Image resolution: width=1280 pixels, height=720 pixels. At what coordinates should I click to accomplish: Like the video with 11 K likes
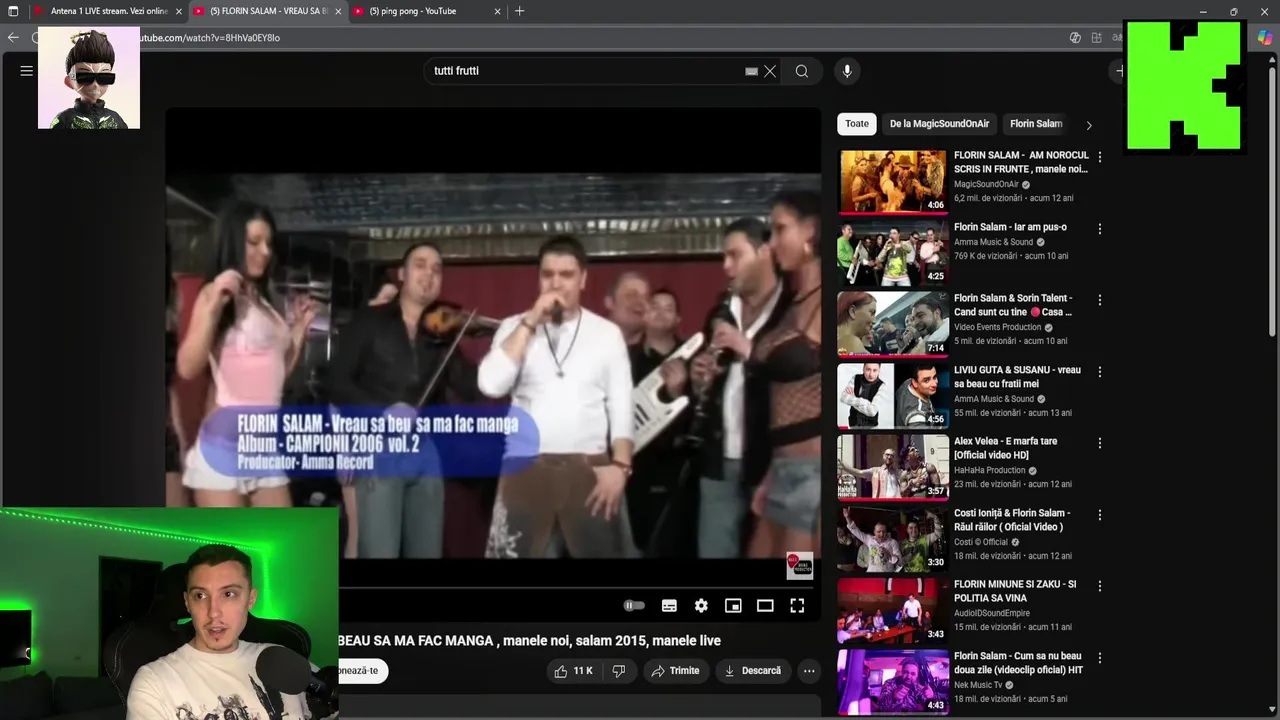[573, 671]
